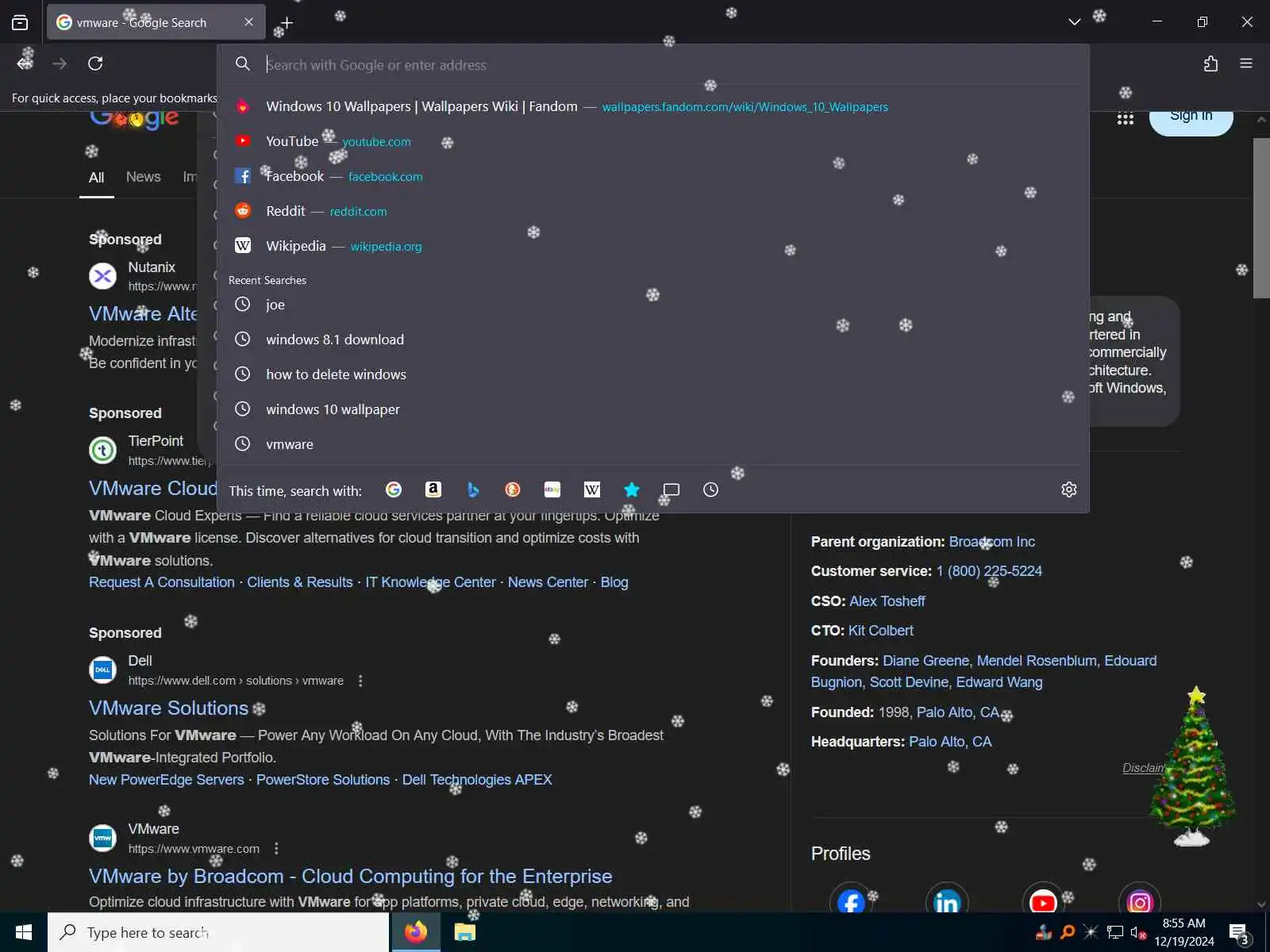Search within Bookmarks using the star icon
Screen dimensions: 1270x952
(632, 489)
